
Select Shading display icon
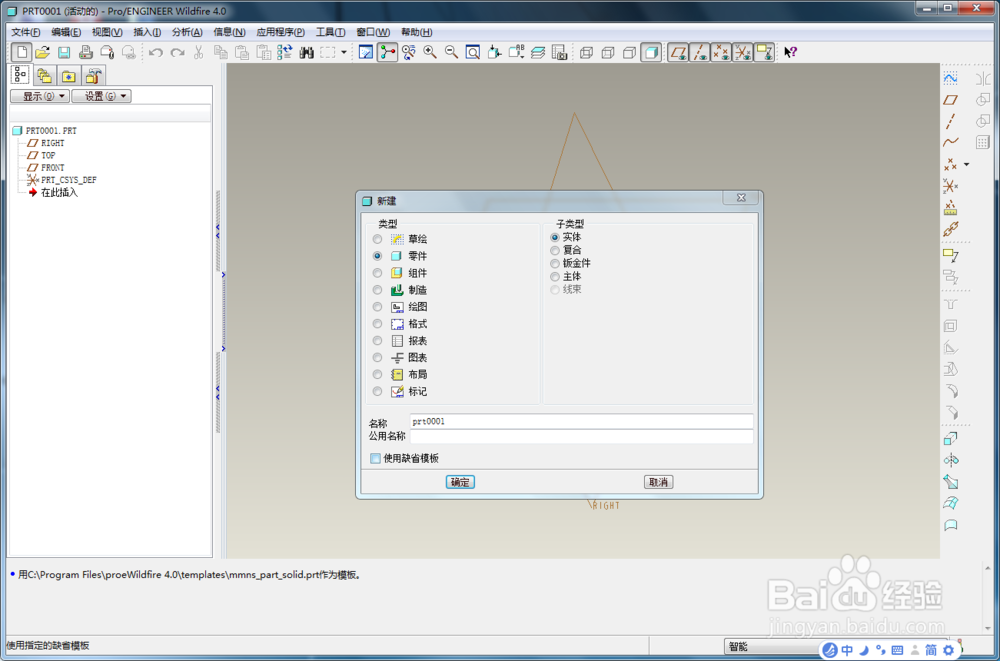tap(651, 52)
